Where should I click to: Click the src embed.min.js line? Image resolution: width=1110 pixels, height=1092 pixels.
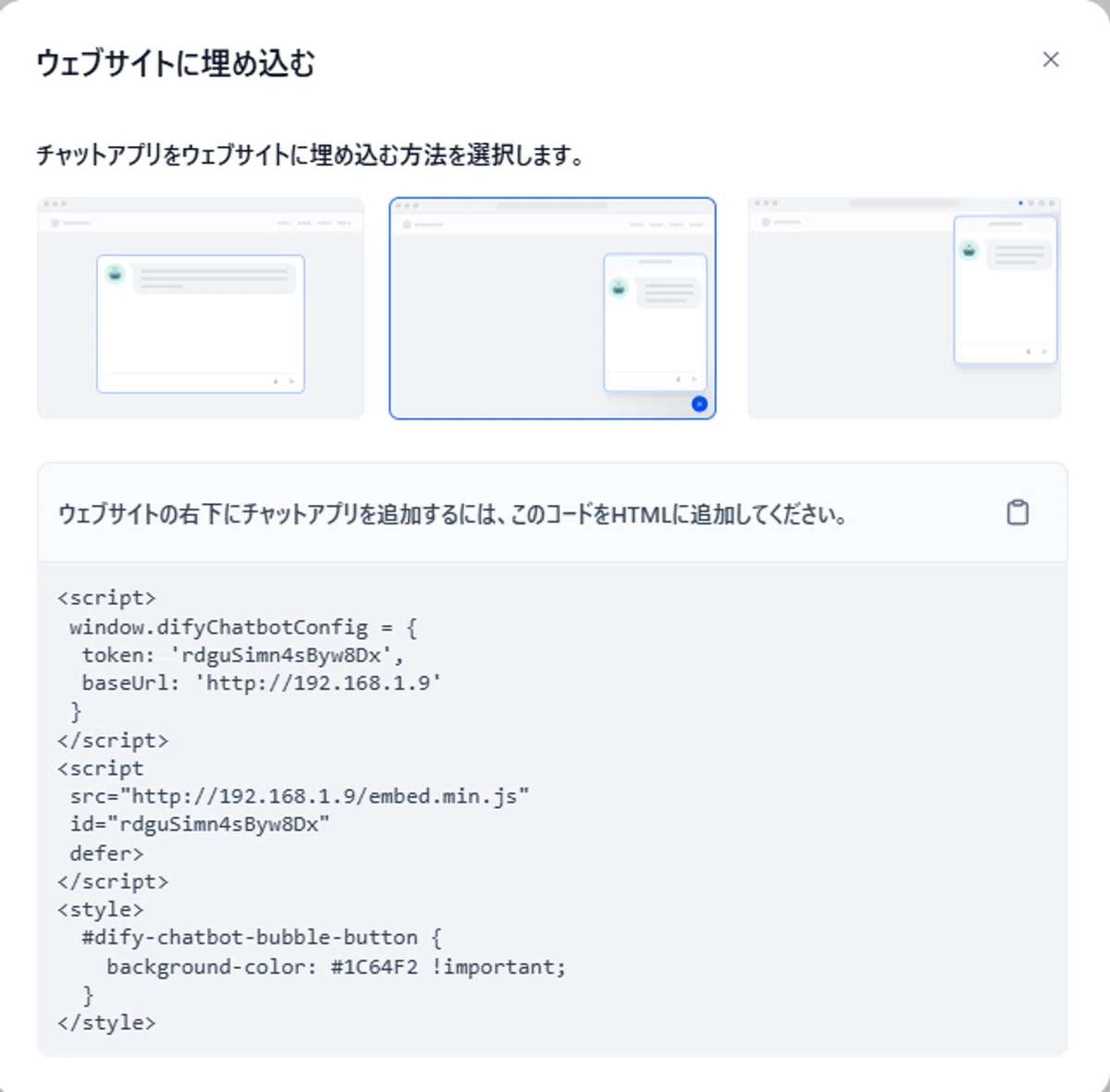[x=300, y=796]
